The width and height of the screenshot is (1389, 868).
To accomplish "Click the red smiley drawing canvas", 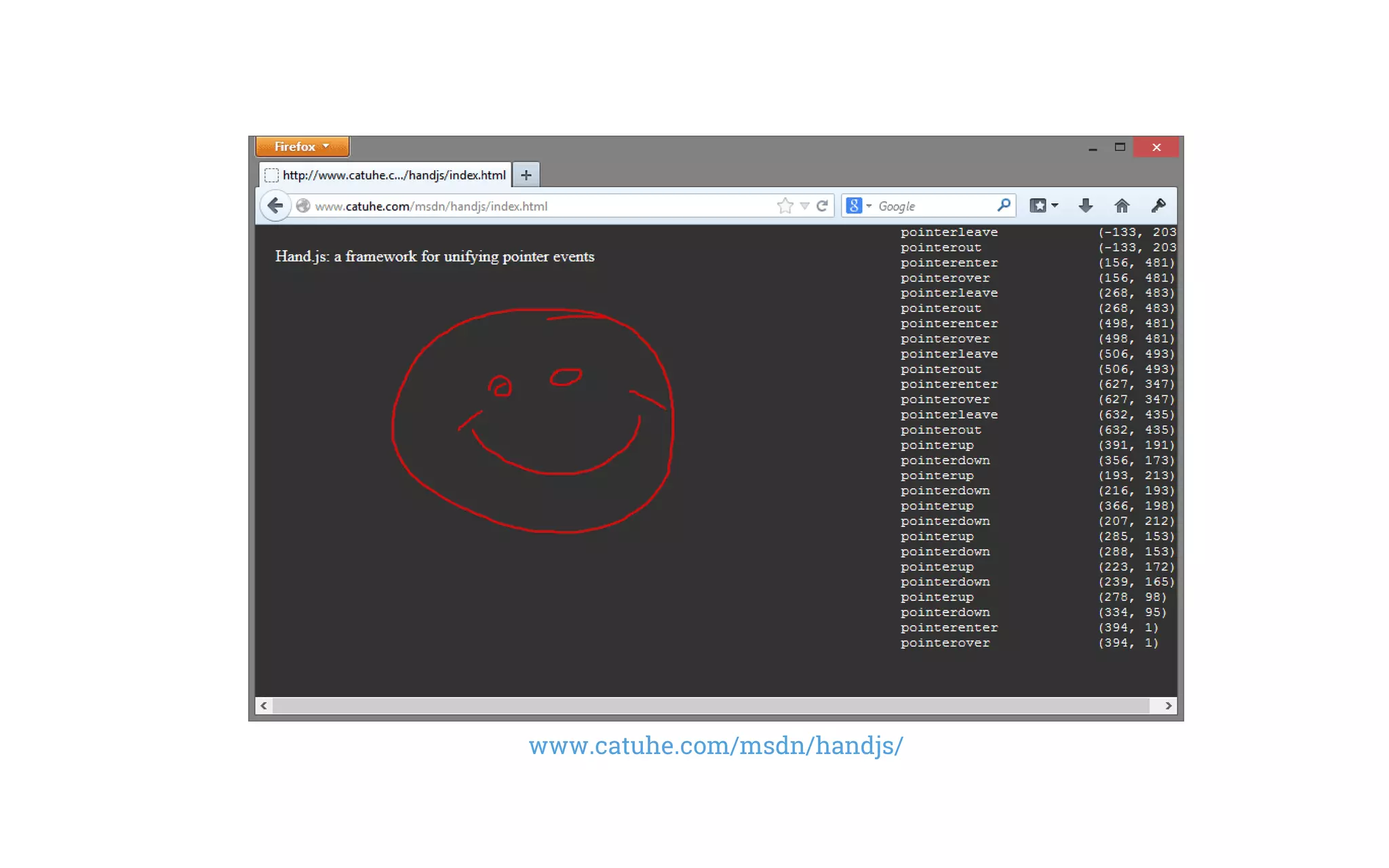I will click(533, 420).
